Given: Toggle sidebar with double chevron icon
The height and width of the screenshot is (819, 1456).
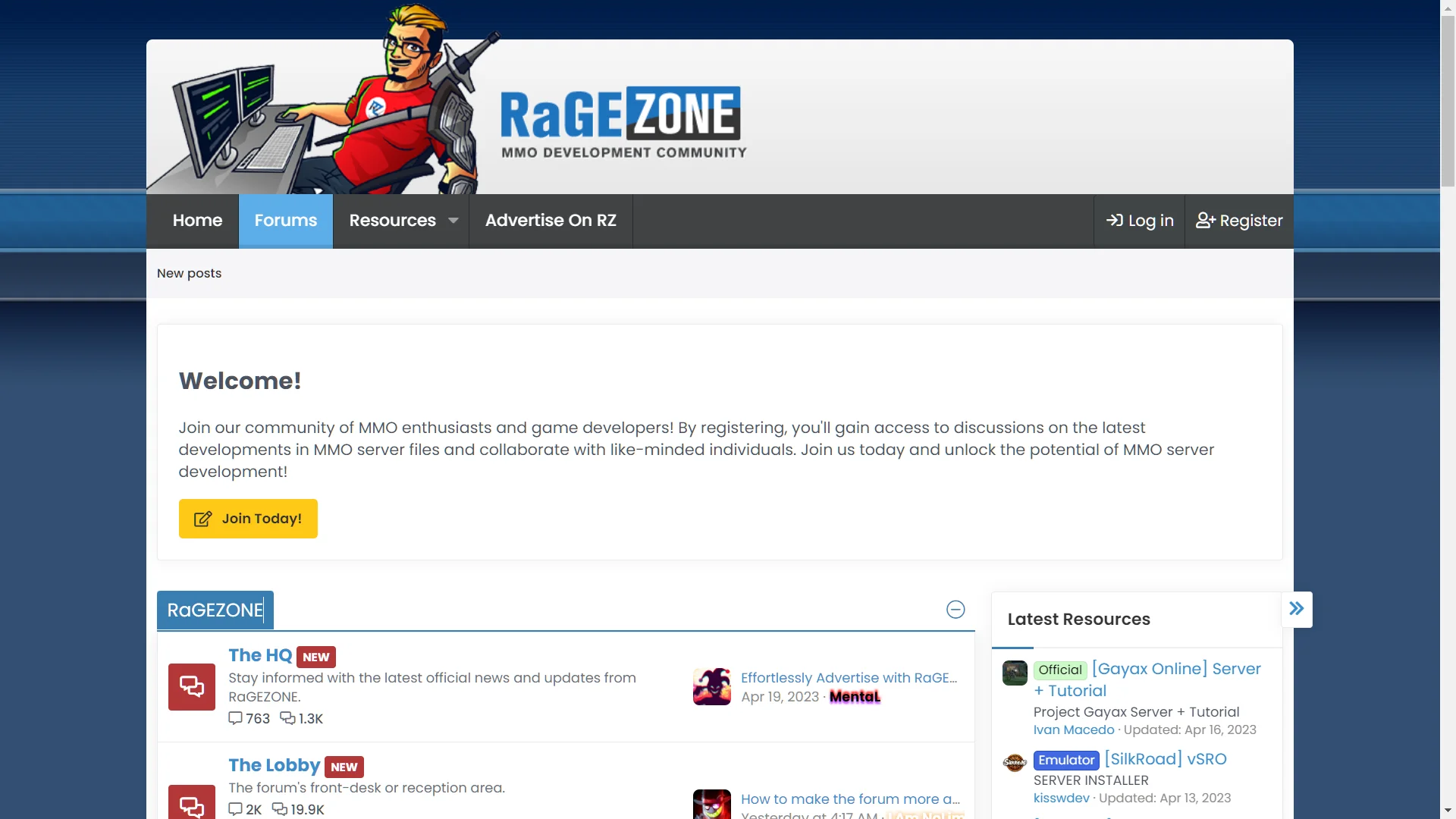Looking at the screenshot, I should pos(1297,609).
